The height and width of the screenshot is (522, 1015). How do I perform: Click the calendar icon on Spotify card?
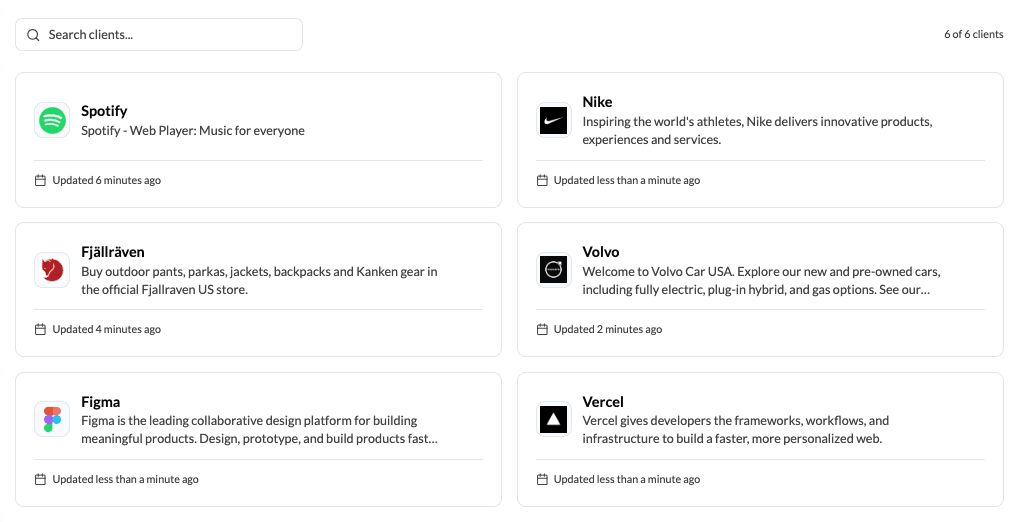point(41,180)
